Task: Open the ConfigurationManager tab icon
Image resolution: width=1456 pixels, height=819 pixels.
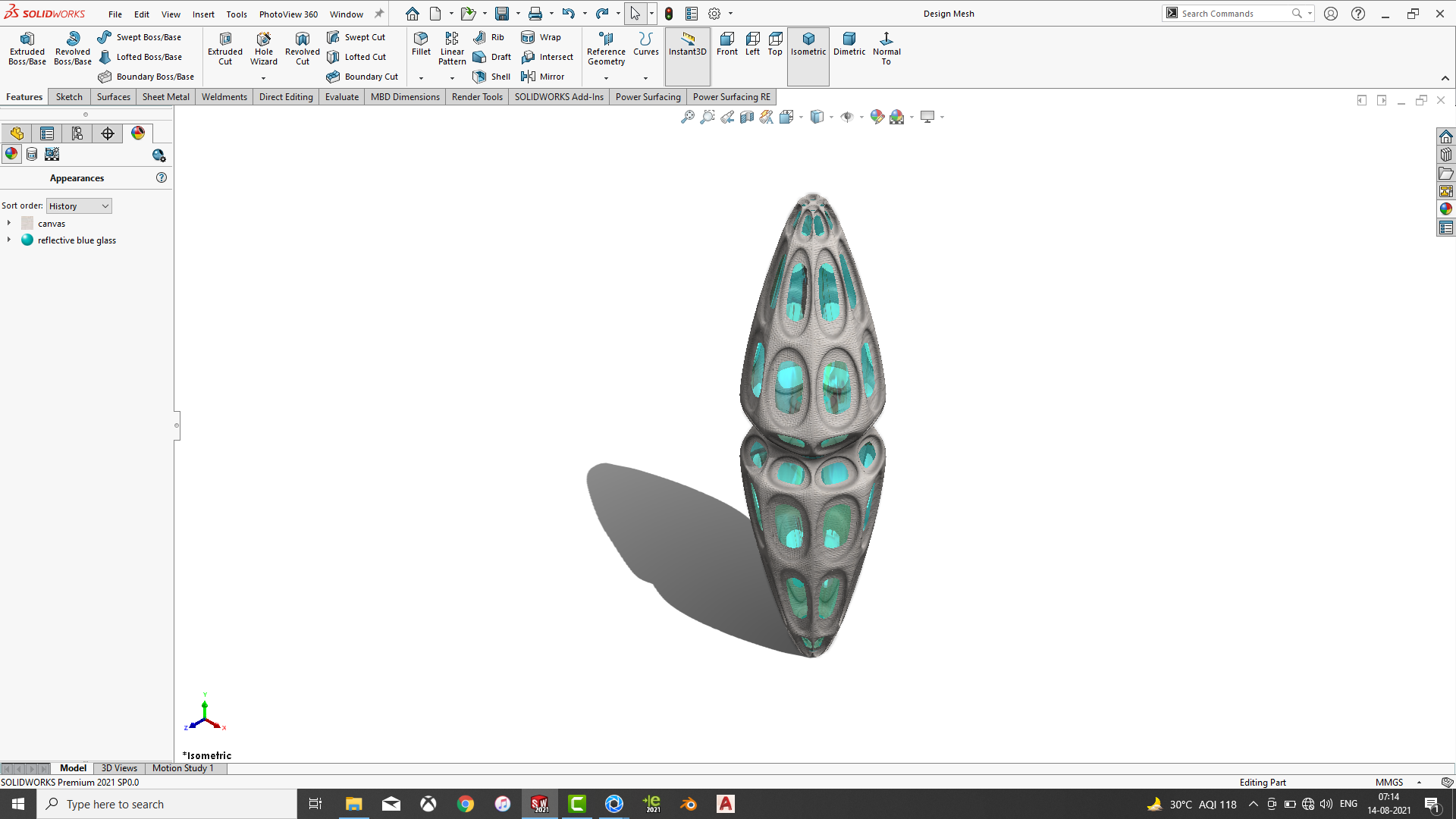Action: (77, 133)
